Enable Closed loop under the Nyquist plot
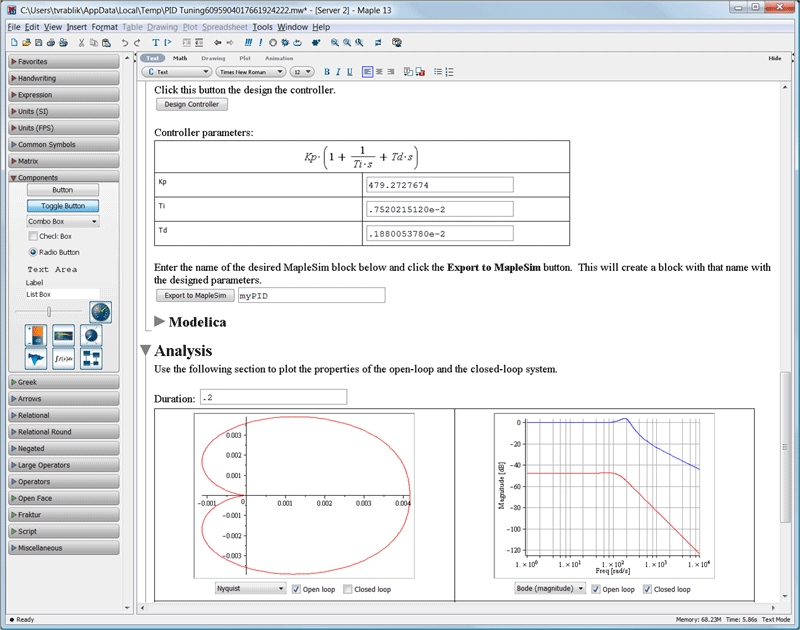800x630 pixels. pyautogui.click(x=347, y=589)
